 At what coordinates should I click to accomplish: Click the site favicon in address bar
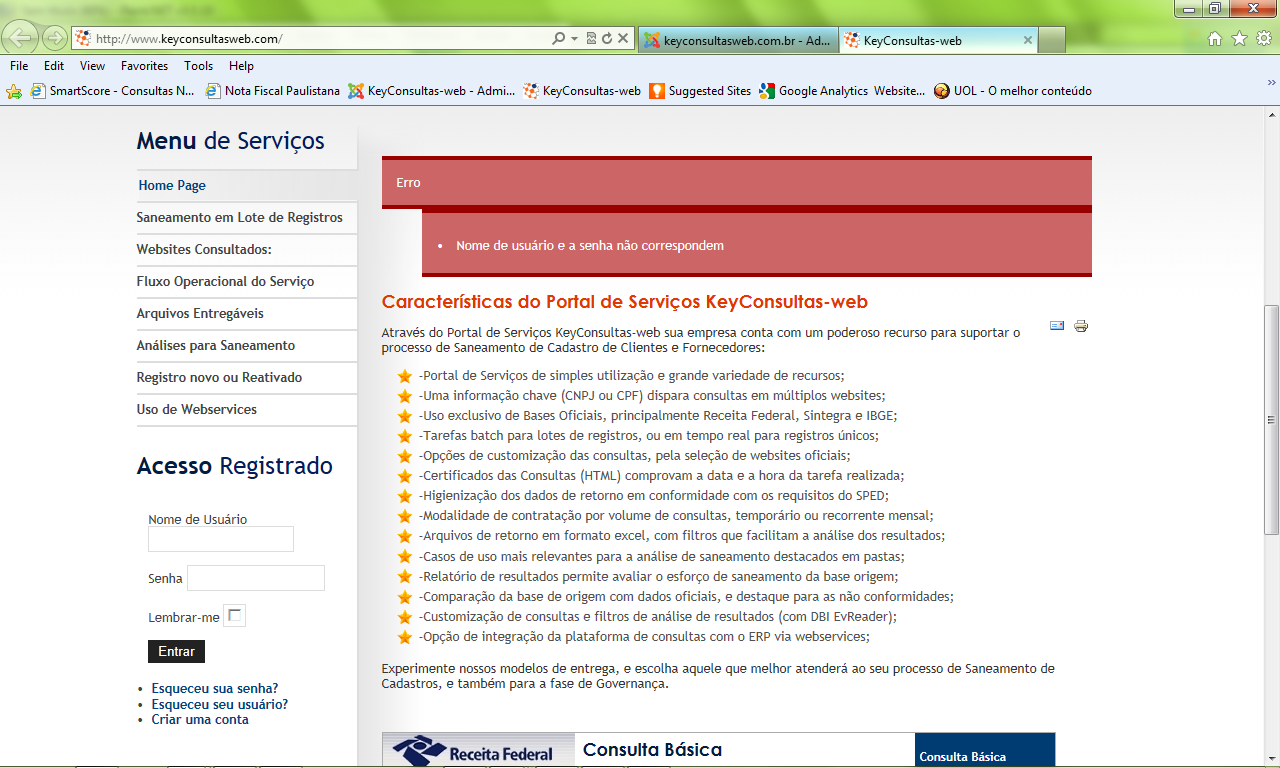83,39
